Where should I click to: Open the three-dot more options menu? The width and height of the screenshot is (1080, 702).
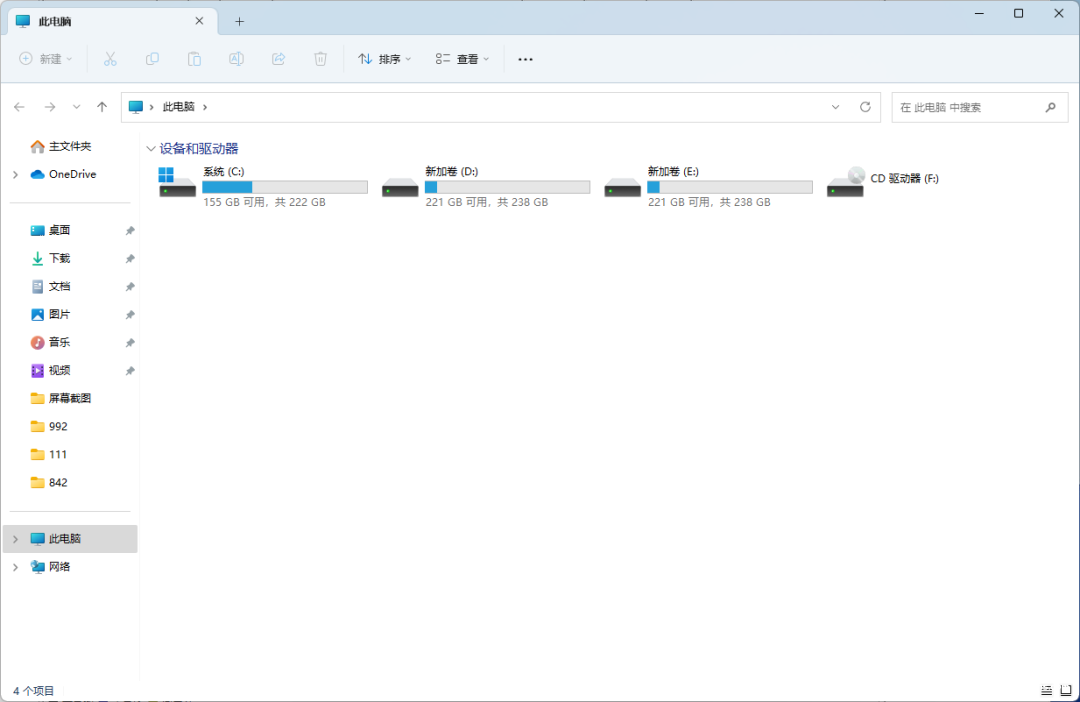coord(525,59)
